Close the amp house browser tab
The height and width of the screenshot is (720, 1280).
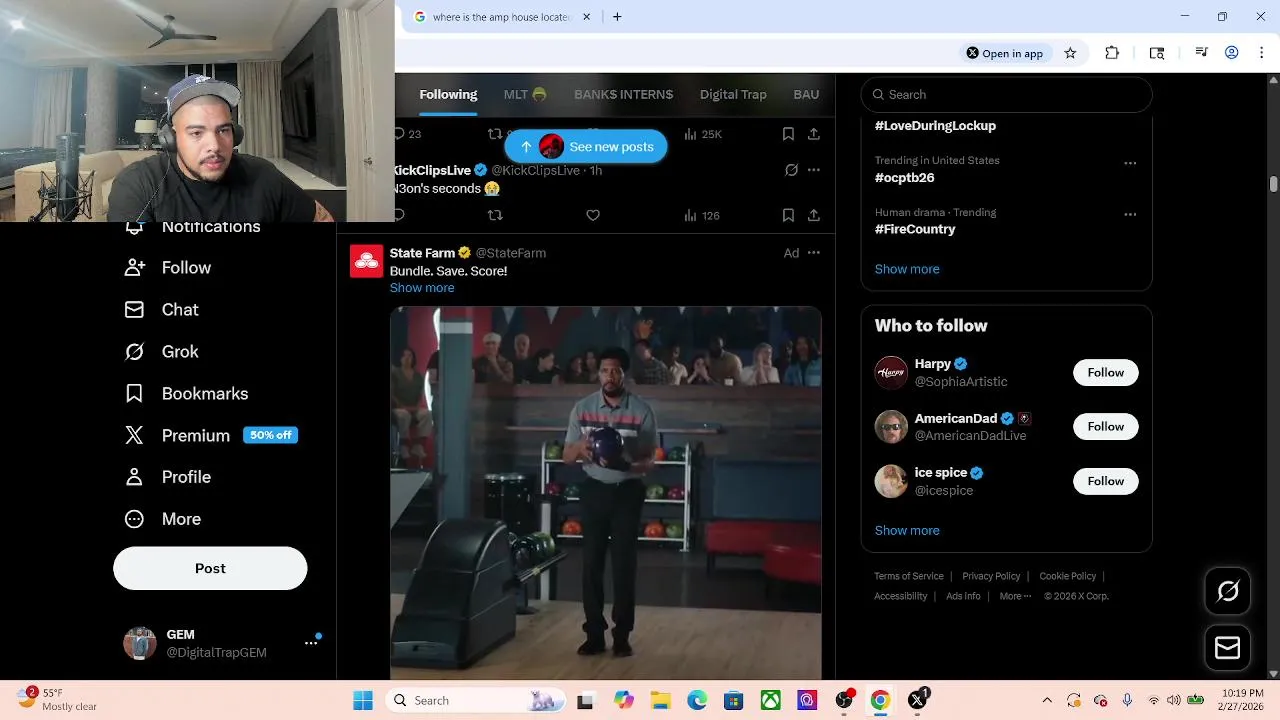coord(587,17)
